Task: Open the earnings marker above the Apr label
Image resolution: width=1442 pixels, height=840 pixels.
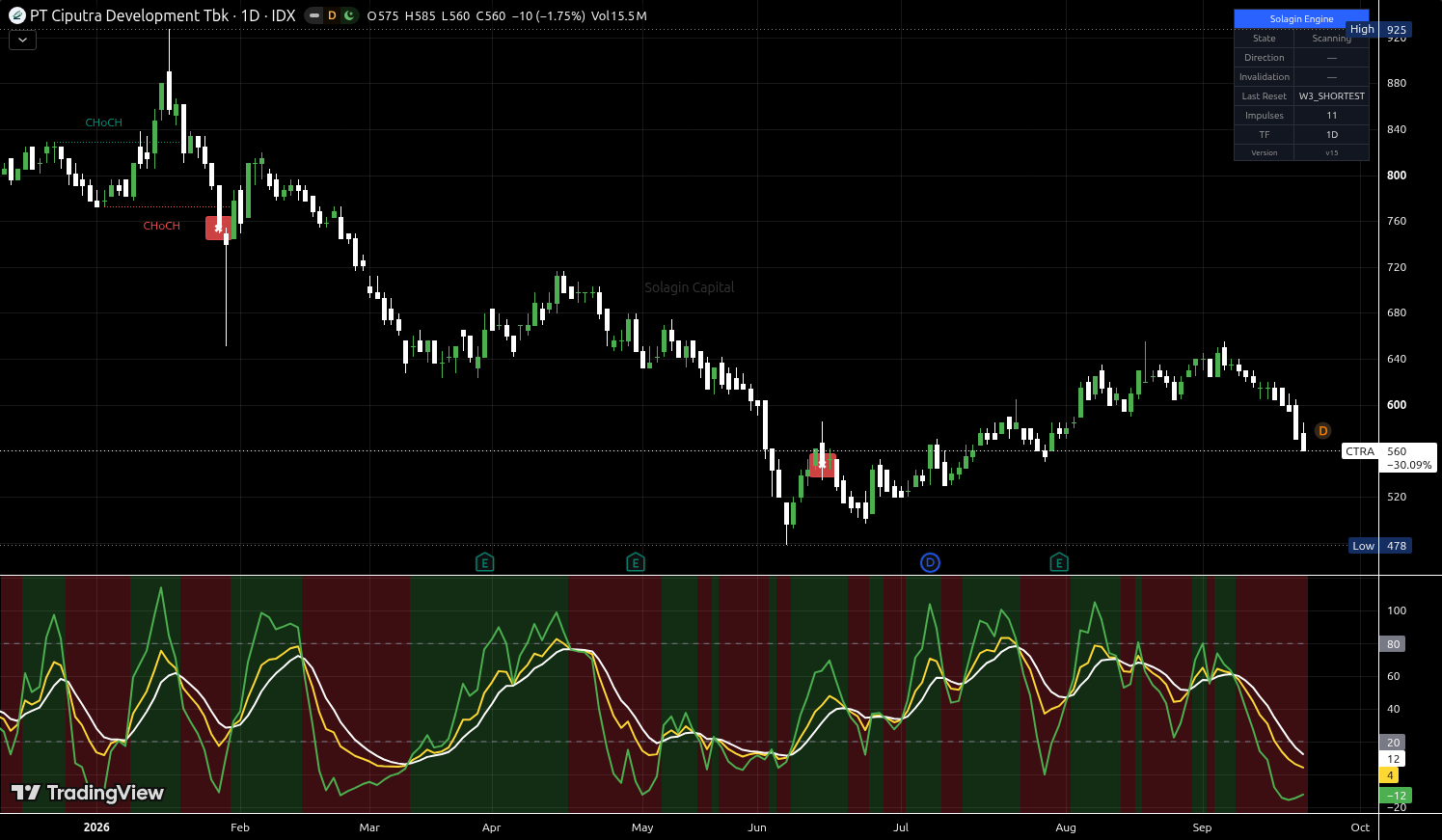Action: tap(485, 562)
